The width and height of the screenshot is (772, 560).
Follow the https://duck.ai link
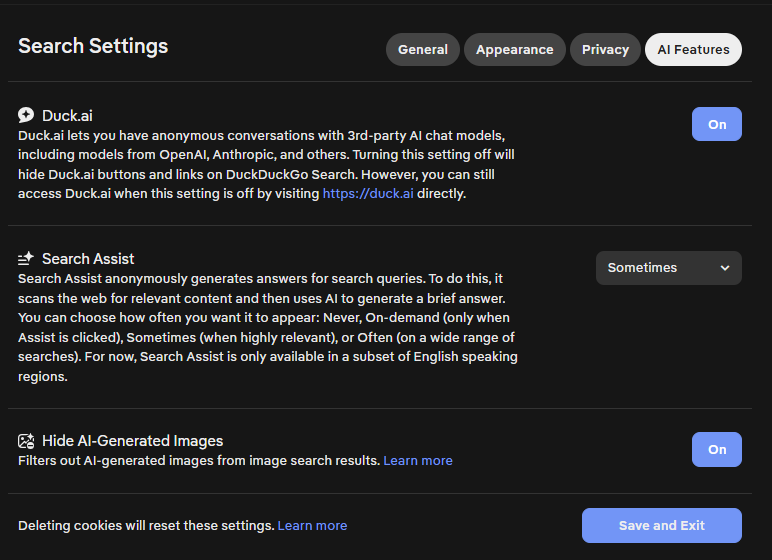[368, 194]
